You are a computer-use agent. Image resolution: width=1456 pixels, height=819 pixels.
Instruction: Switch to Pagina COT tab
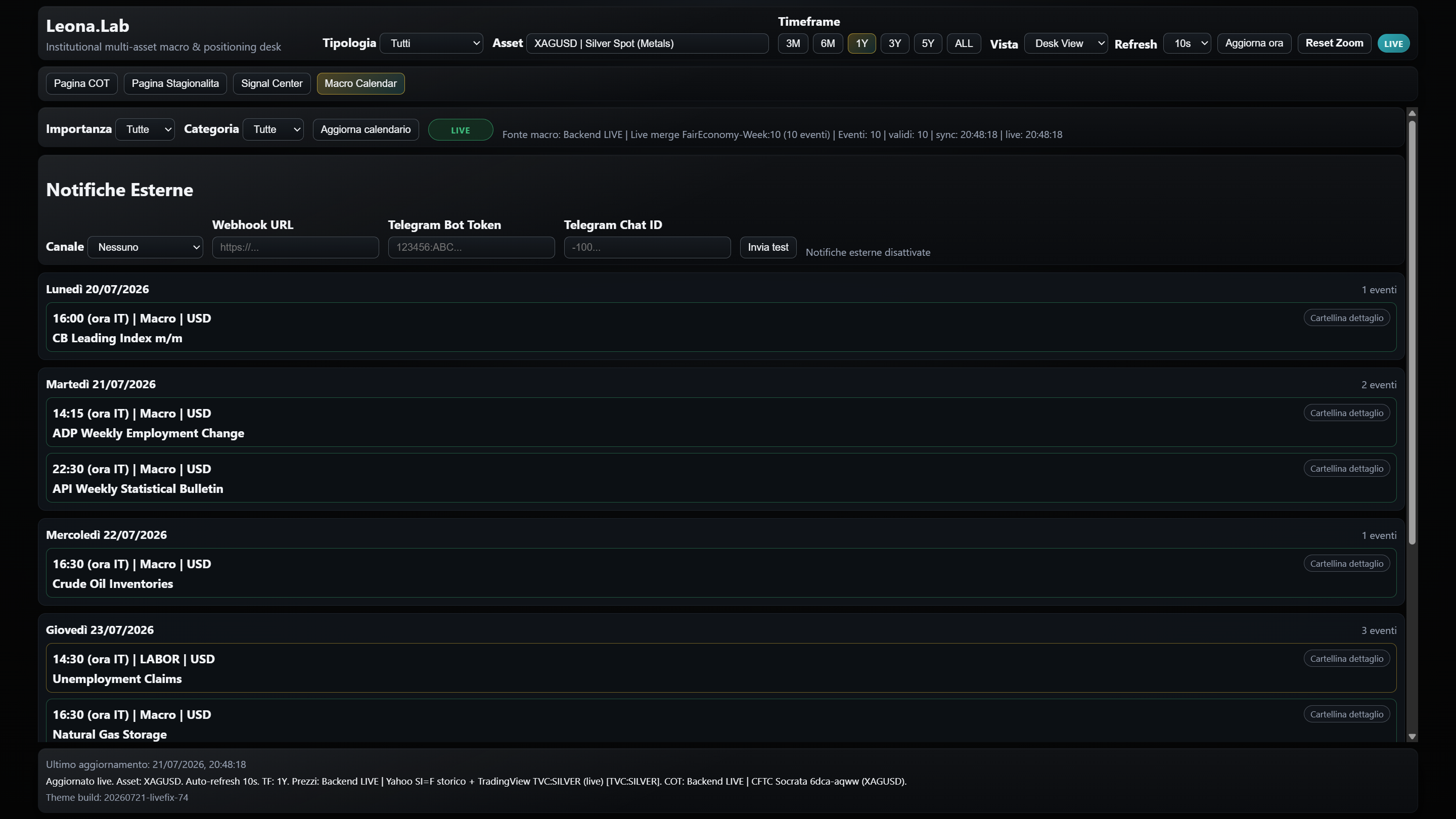click(81, 83)
